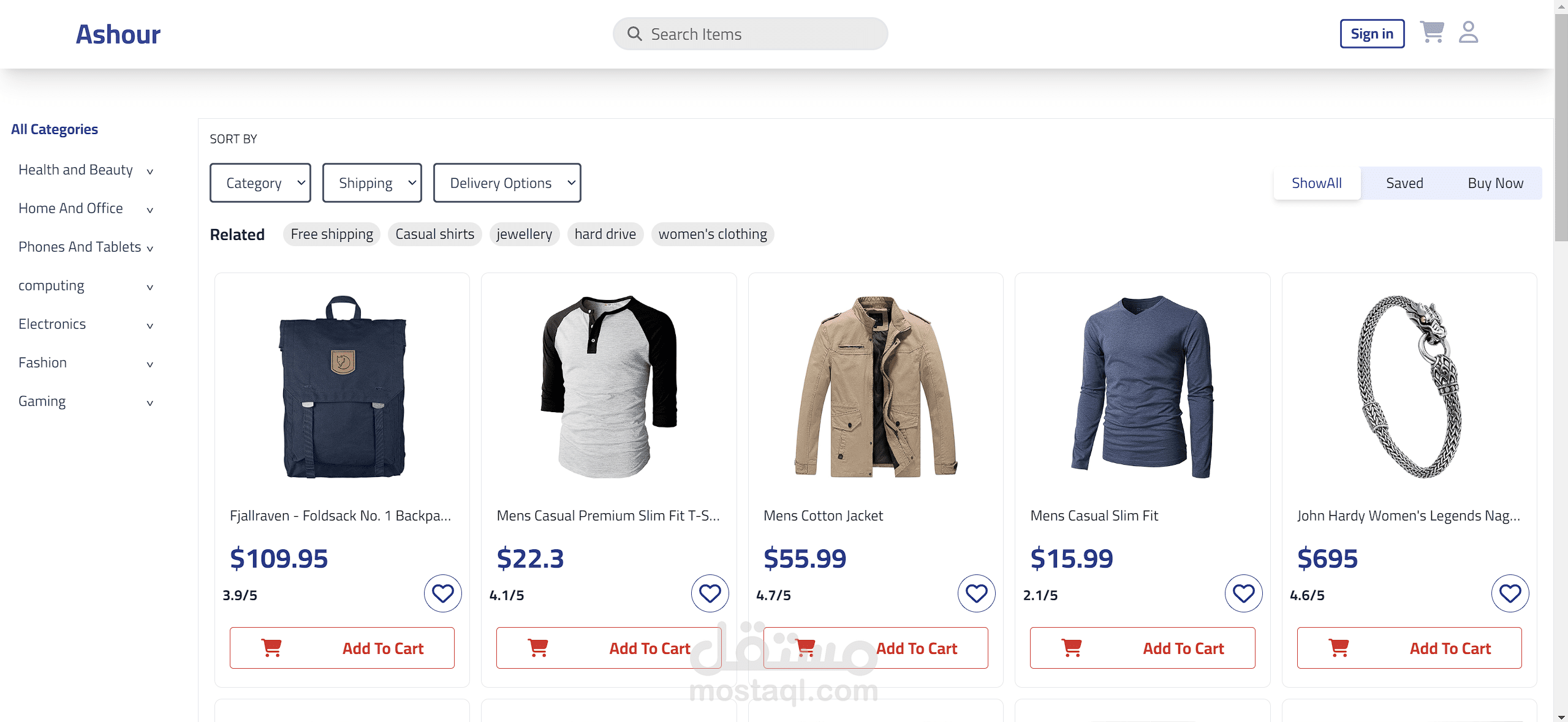Switch to the Saved tab
Screen dimensions: 1568x722
tap(1404, 183)
